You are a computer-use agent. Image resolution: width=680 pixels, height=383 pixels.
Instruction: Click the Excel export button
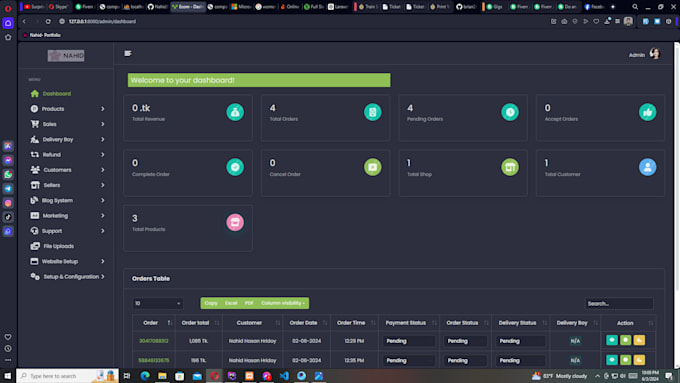point(231,303)
